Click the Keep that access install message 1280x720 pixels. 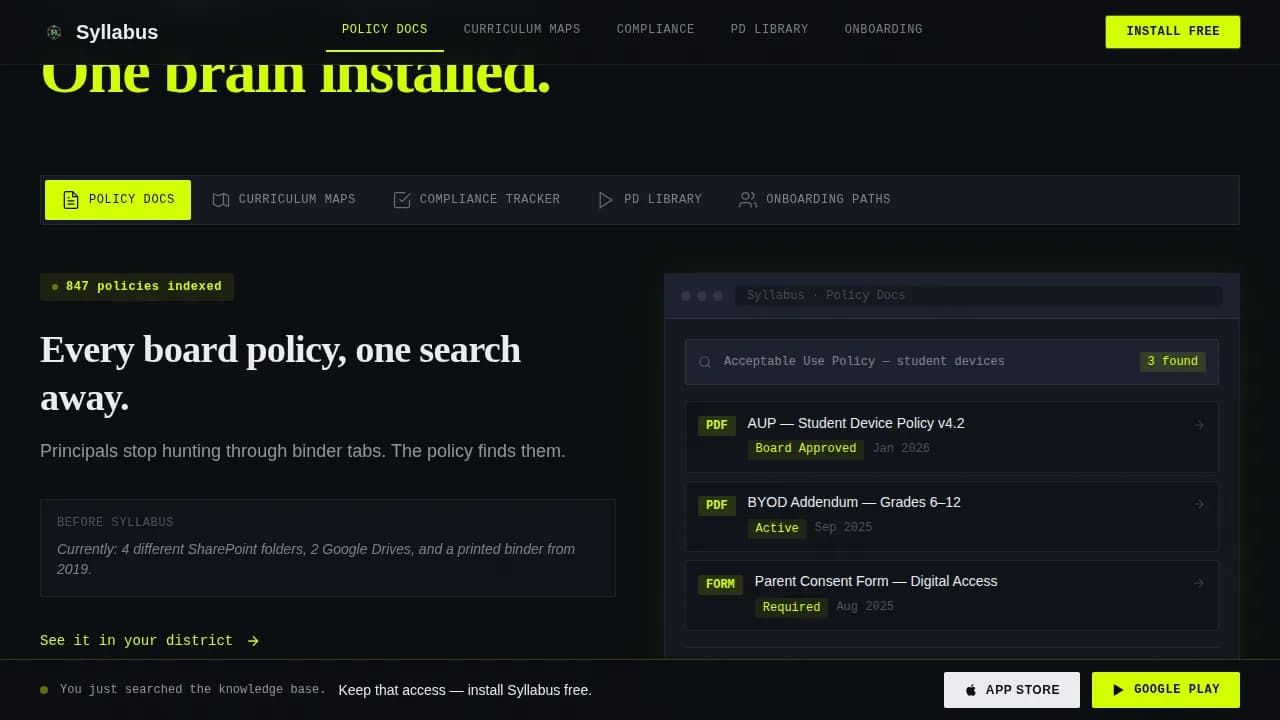tap(465, 690)
